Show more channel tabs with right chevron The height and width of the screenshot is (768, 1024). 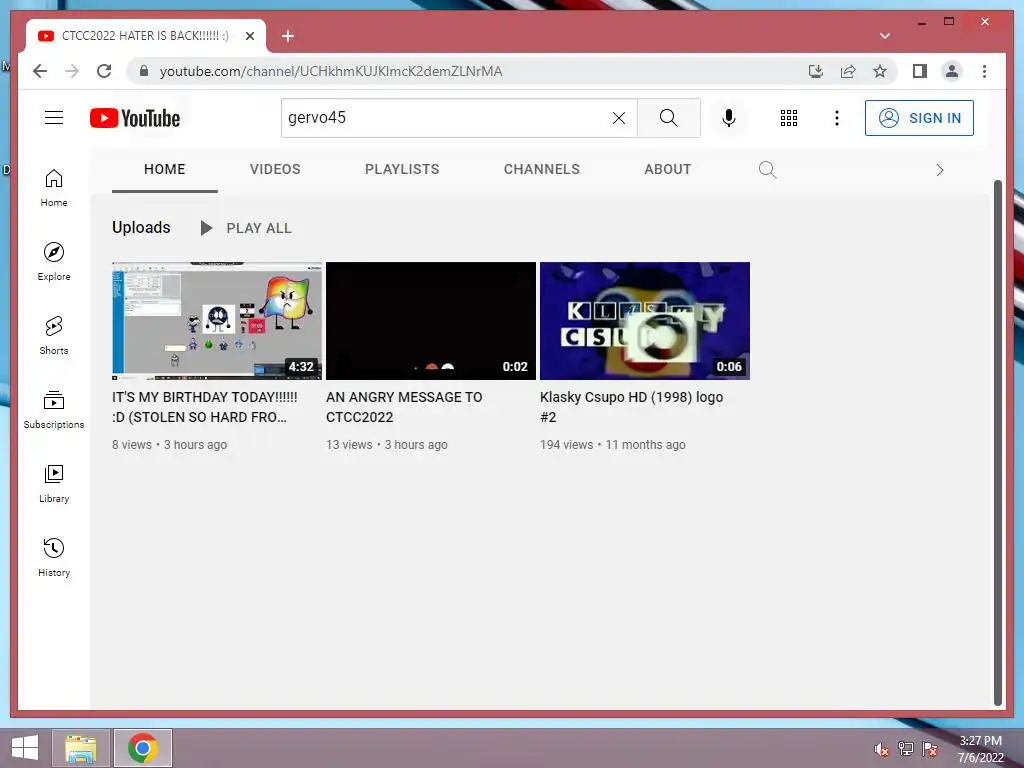[x=940, y=170]
